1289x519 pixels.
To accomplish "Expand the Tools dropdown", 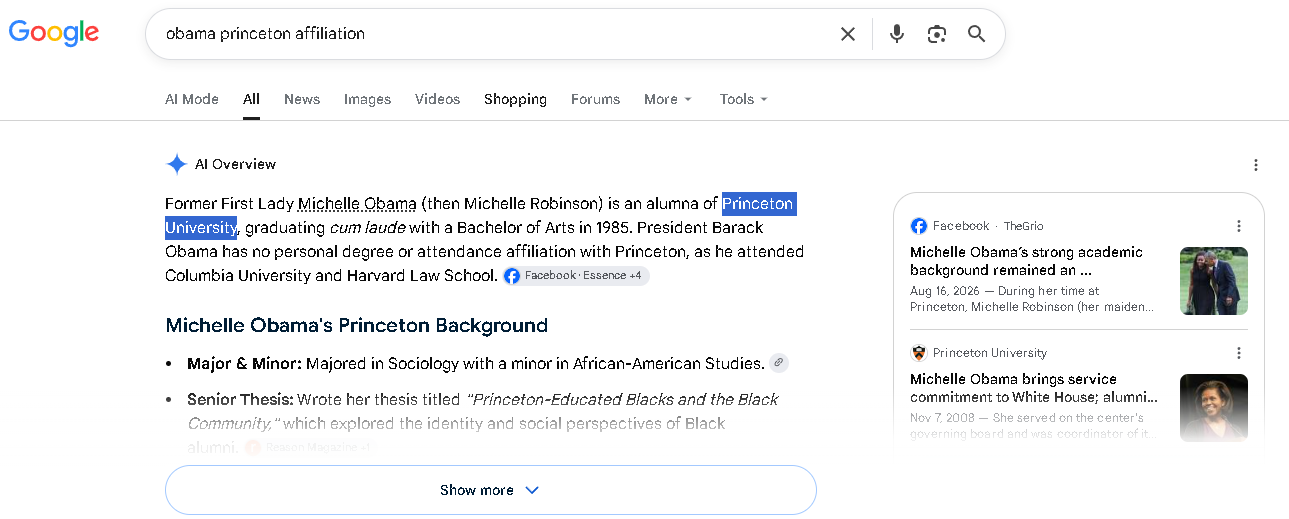I will pyautogui.click(x=744, y=99).
